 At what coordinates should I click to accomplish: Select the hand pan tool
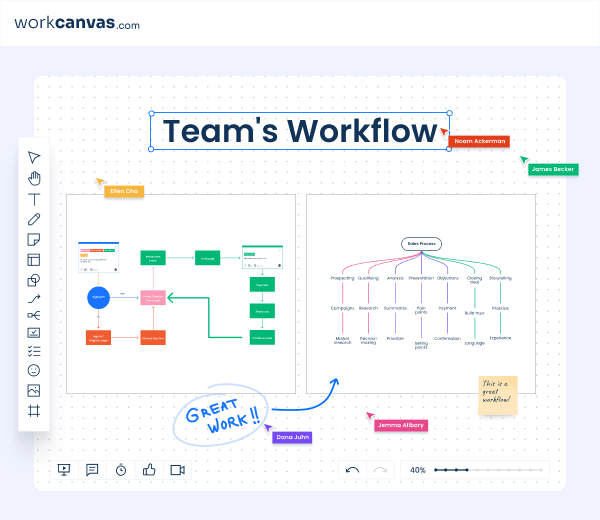click(34, 178)
